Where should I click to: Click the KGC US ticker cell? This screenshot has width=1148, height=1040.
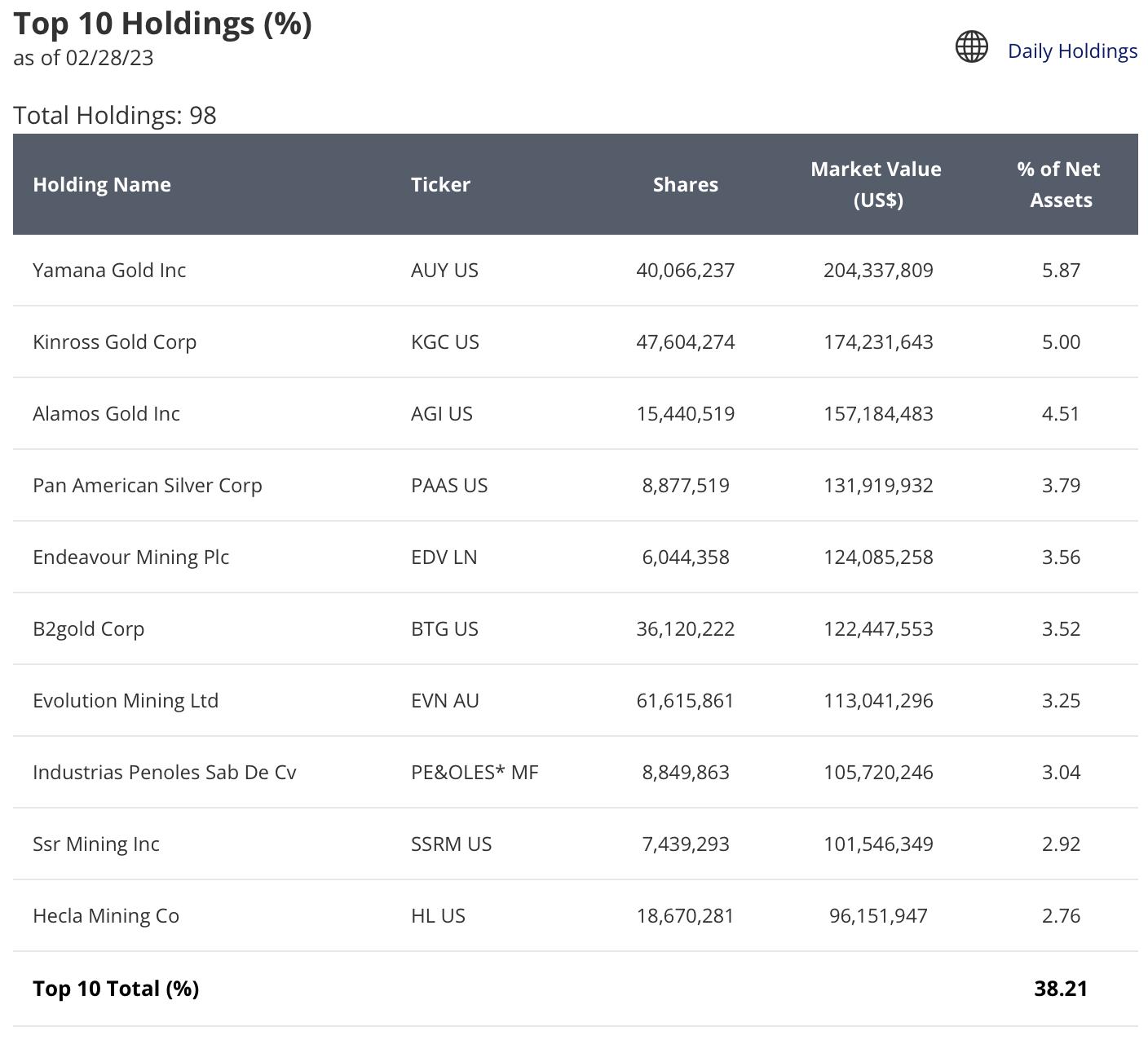click(x=445, y=342)
